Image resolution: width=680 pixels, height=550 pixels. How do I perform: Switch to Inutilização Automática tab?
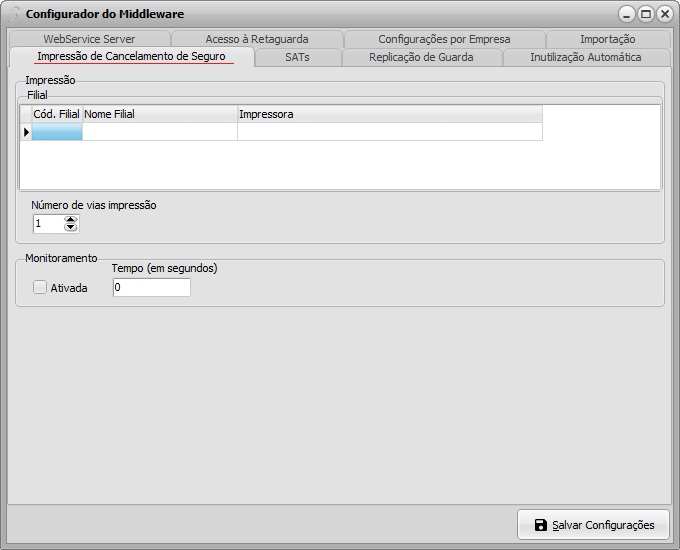click(585, 57)
